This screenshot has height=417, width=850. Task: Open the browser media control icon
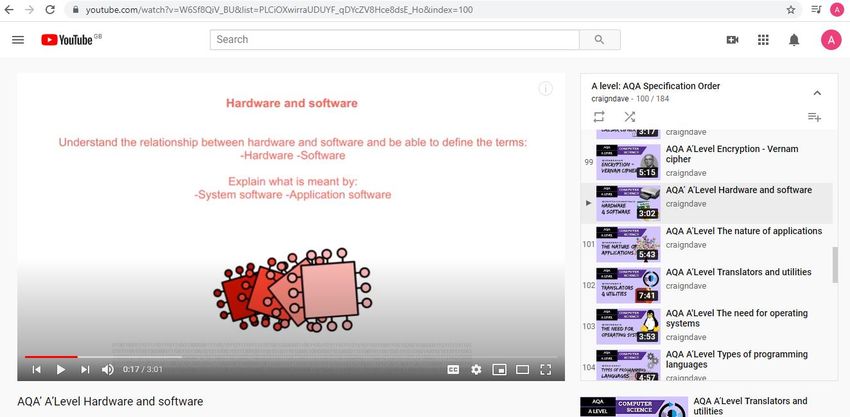tap(816, 9)
